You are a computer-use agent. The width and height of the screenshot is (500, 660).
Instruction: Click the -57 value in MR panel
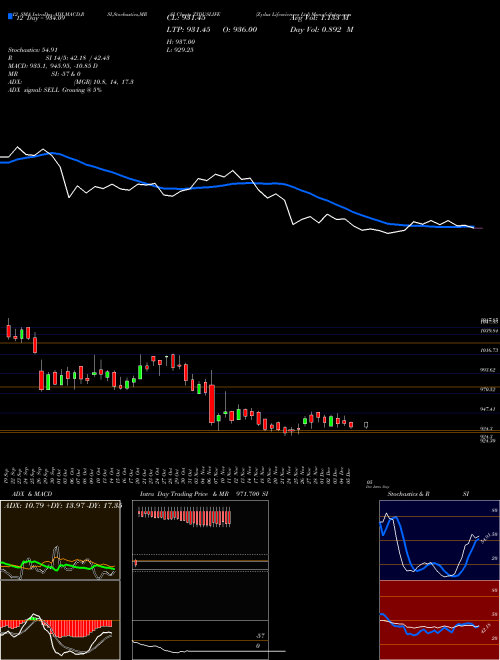(260, 636)
